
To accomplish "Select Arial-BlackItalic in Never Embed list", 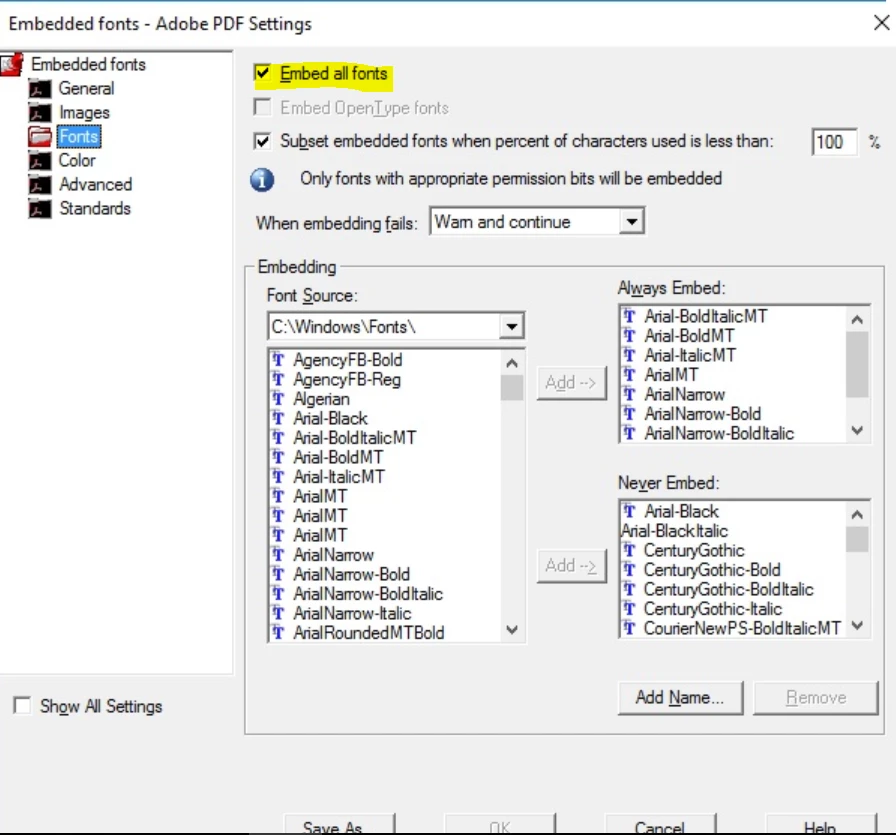I will [x=674, y=530].
